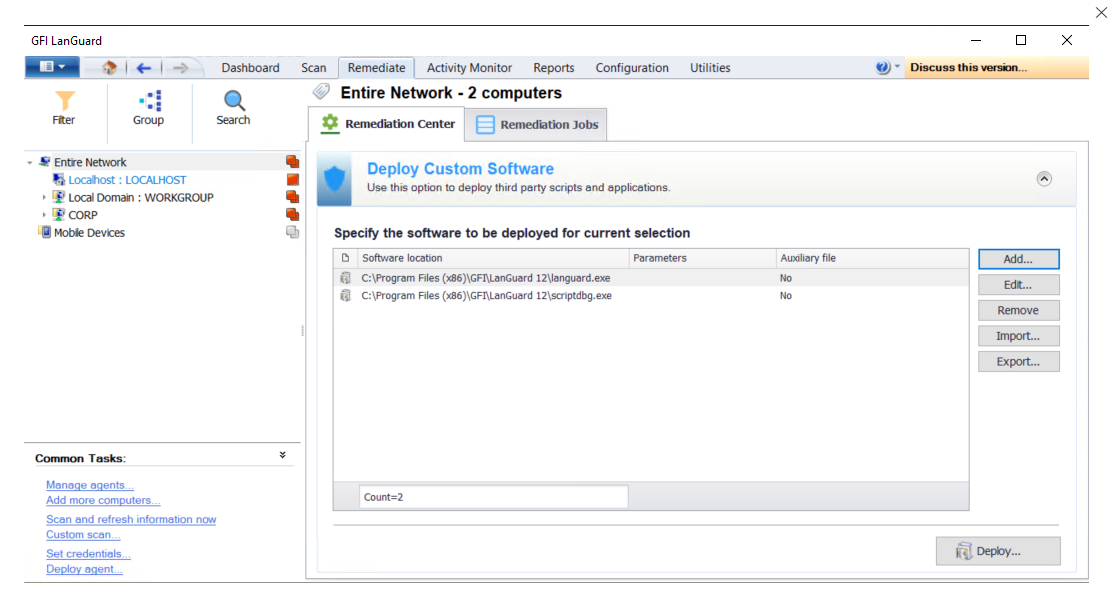This screenshot has width=1113, height=608.
Task: Select the languard.exe software row
Action: (651, 278)
